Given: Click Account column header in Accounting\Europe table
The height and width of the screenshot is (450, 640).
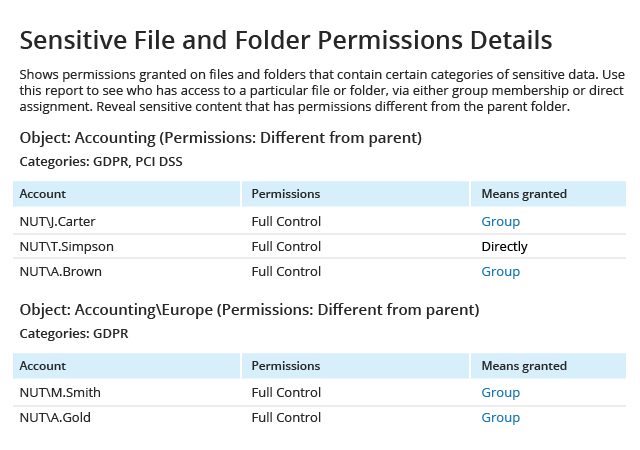Looking at the screenshot, I should click(x=127, y=366).
